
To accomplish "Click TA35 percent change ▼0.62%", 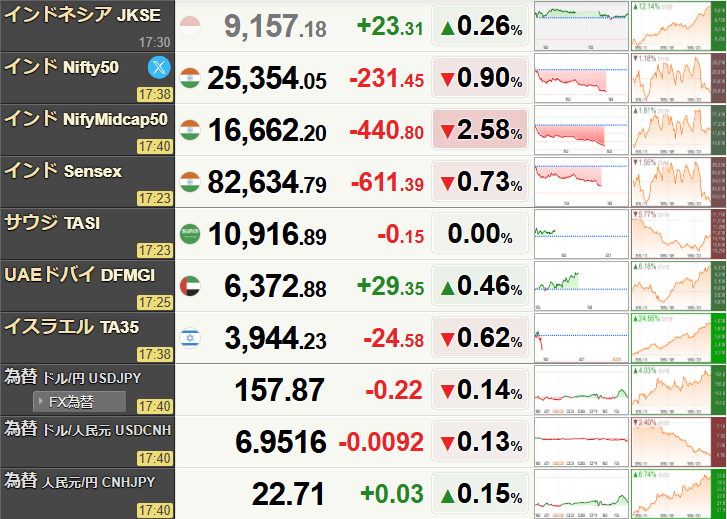I will coord(480,338).
